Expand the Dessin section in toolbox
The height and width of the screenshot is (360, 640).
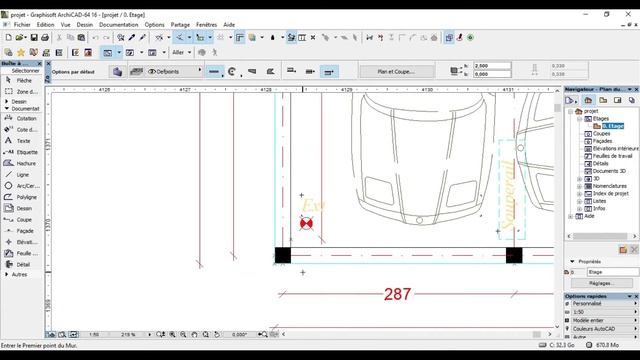tap(7, 101)
